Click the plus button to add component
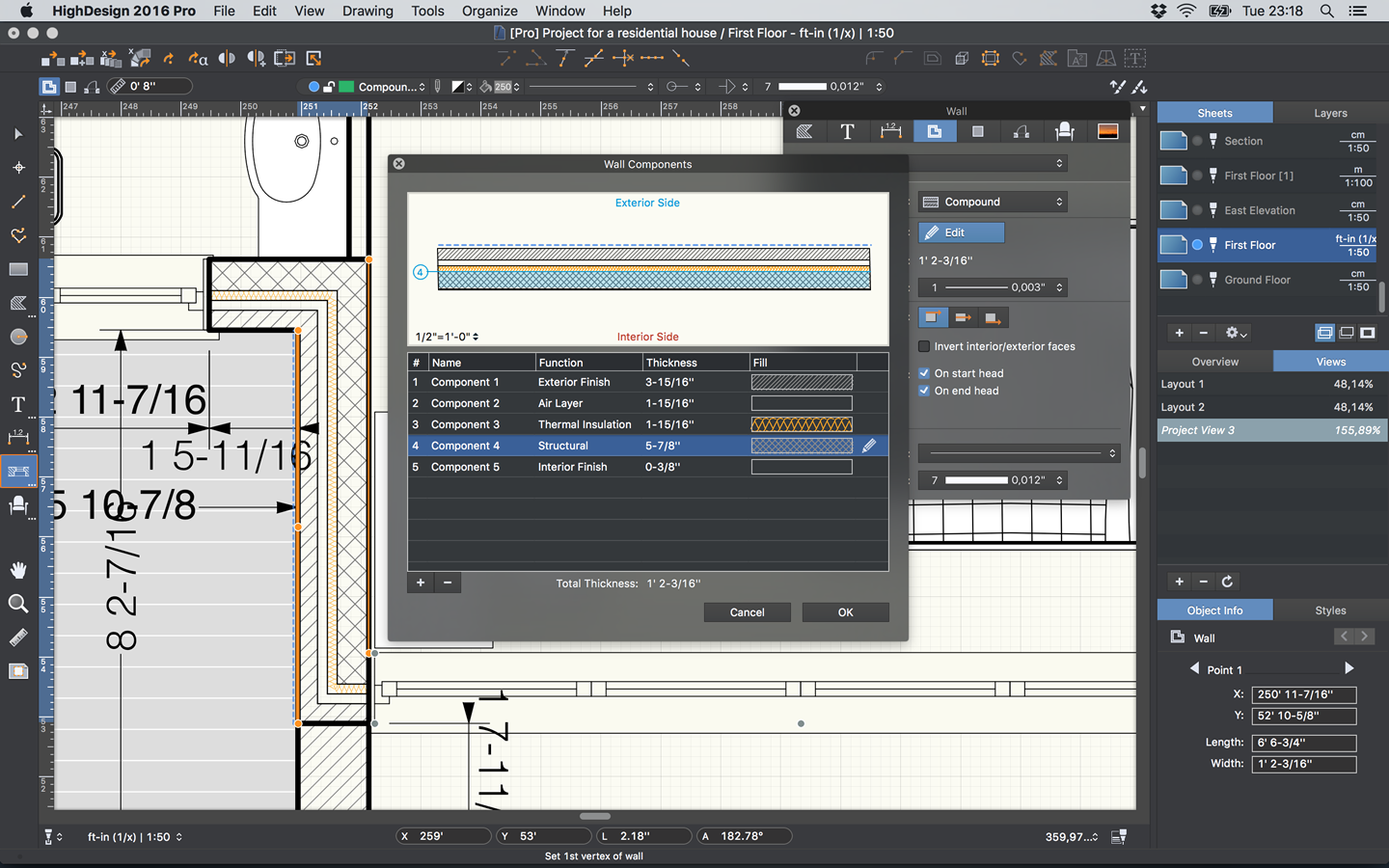 pos(421,583)
